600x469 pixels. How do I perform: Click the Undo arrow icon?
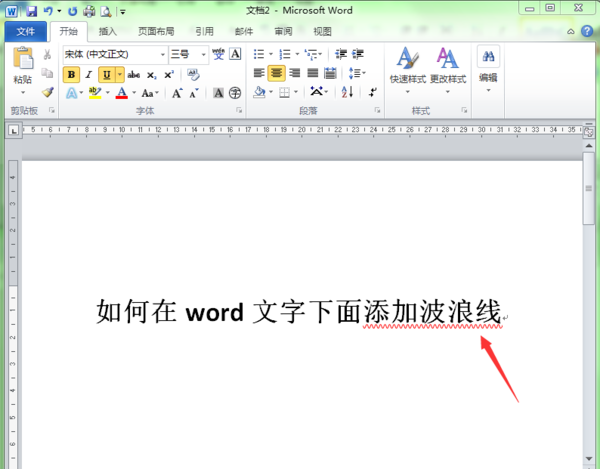pyautogui.click(x=48, y=11)
